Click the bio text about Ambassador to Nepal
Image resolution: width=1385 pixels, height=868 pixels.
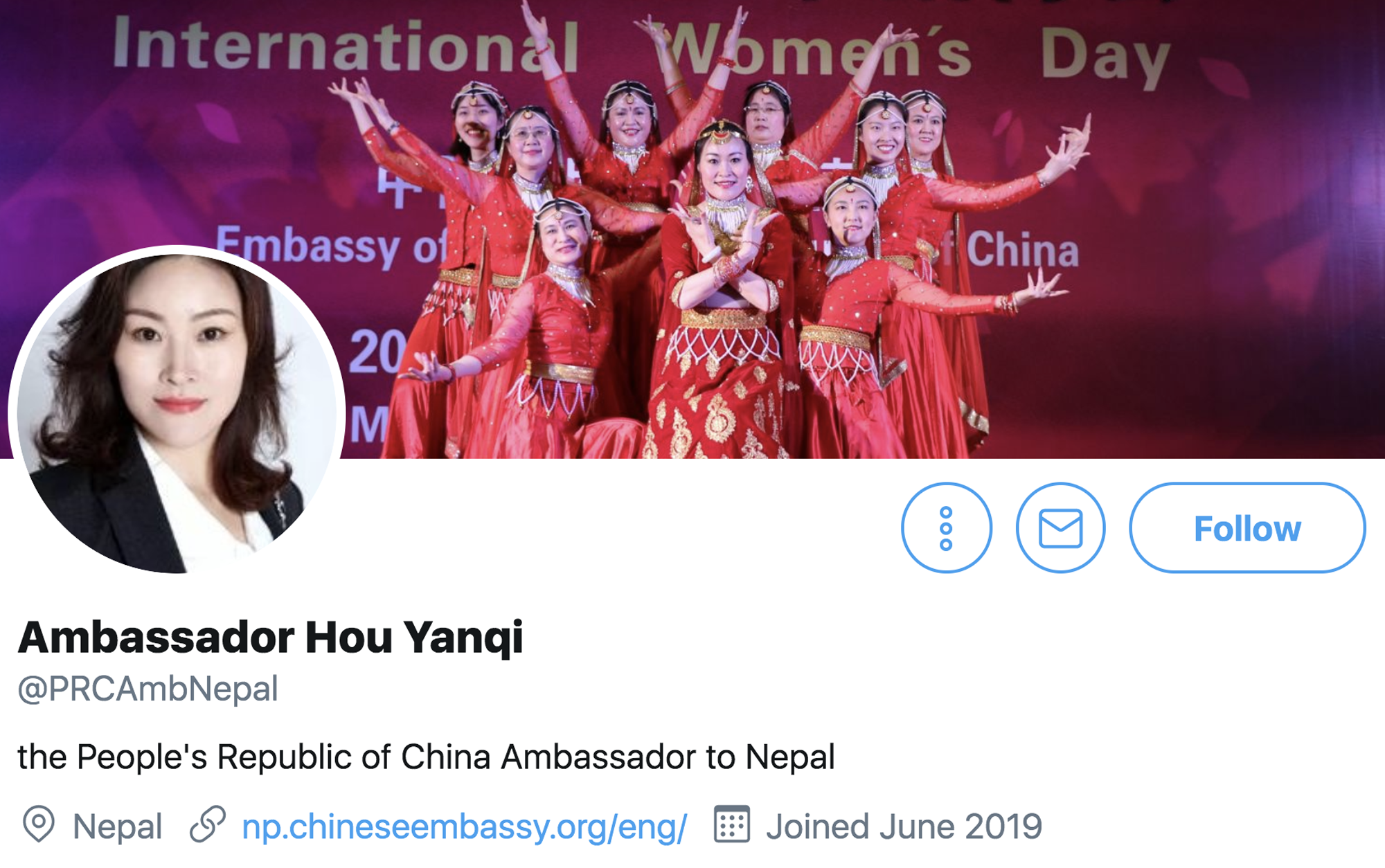click(x=426, y=757)
